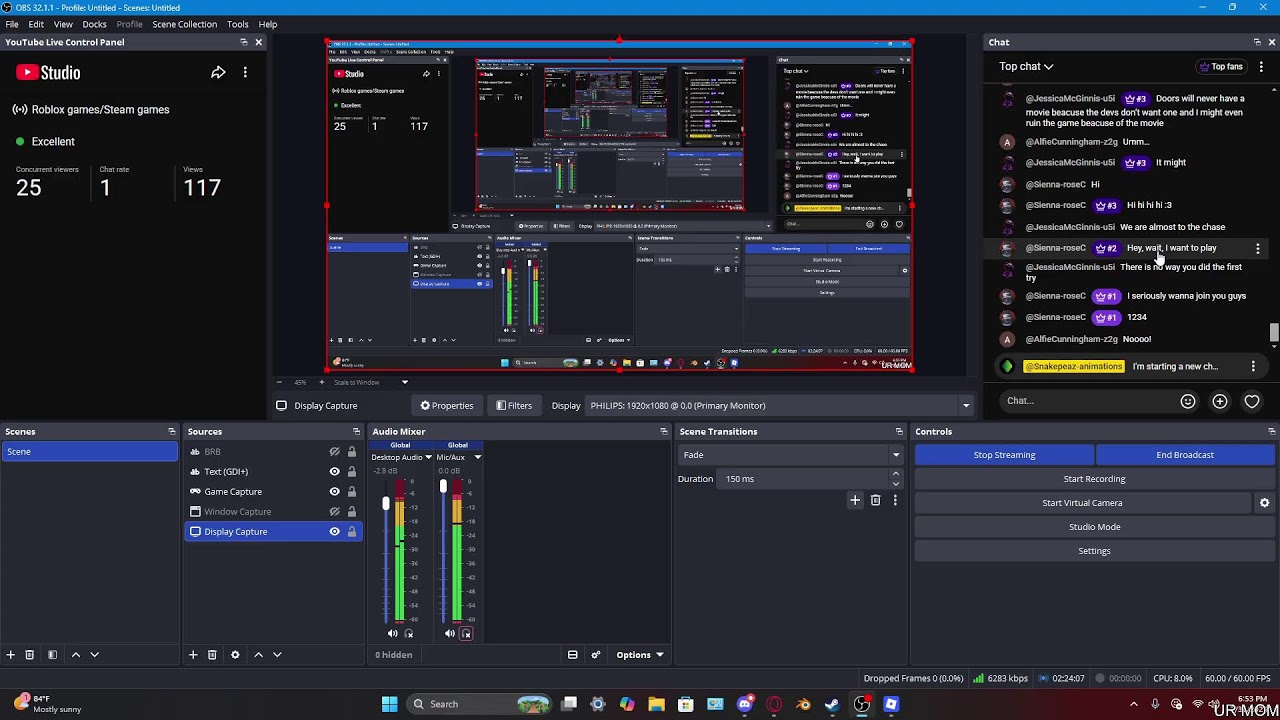Image resolution: width=1280 pixels, height=720 pixels.
Task: Add a transition with the plus icon
Action: click(x=855, y=500)
